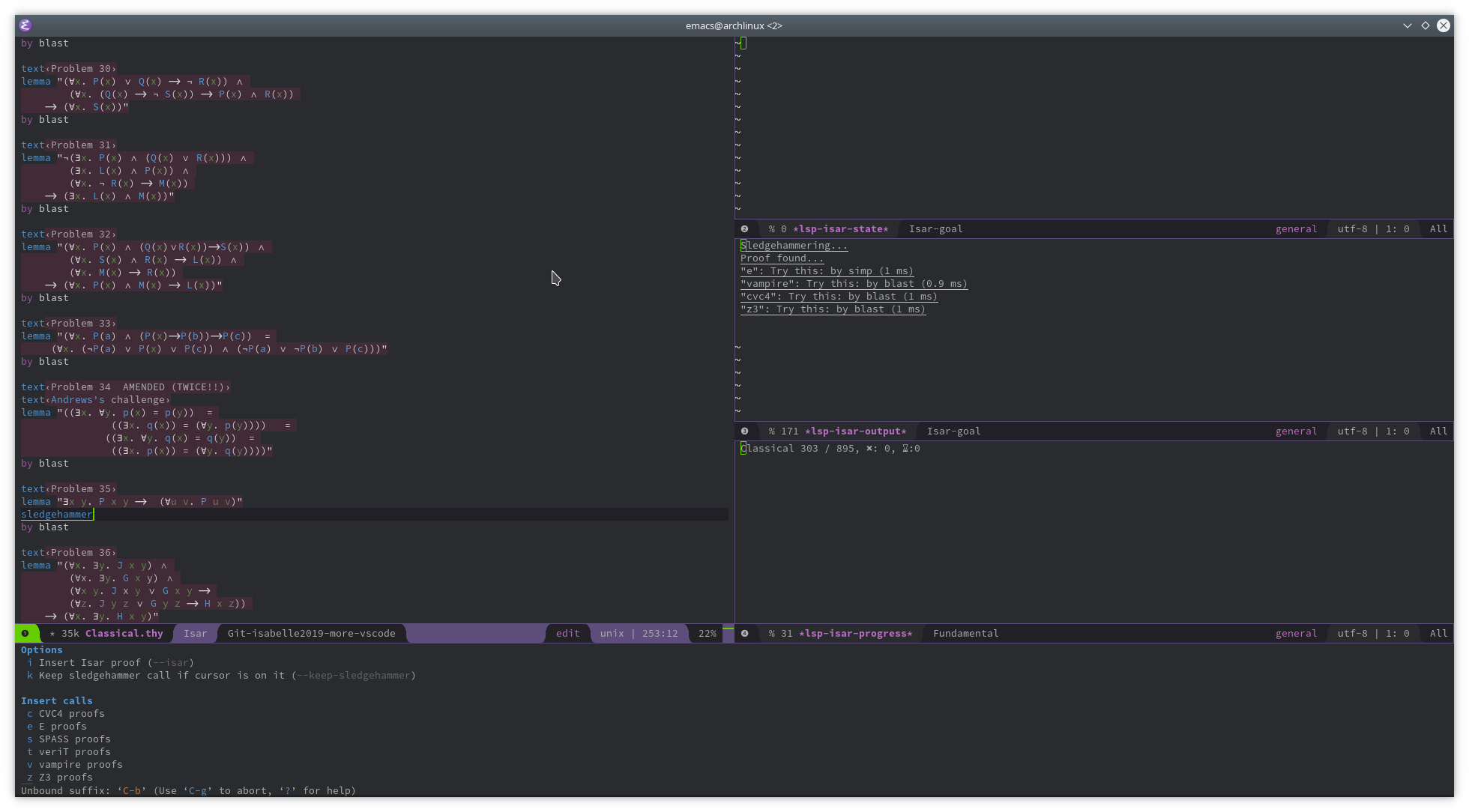Click the Andrews's challenge text line
Image resolution: width=1469 pixels, height=812 pixels.
click(96, 400)
